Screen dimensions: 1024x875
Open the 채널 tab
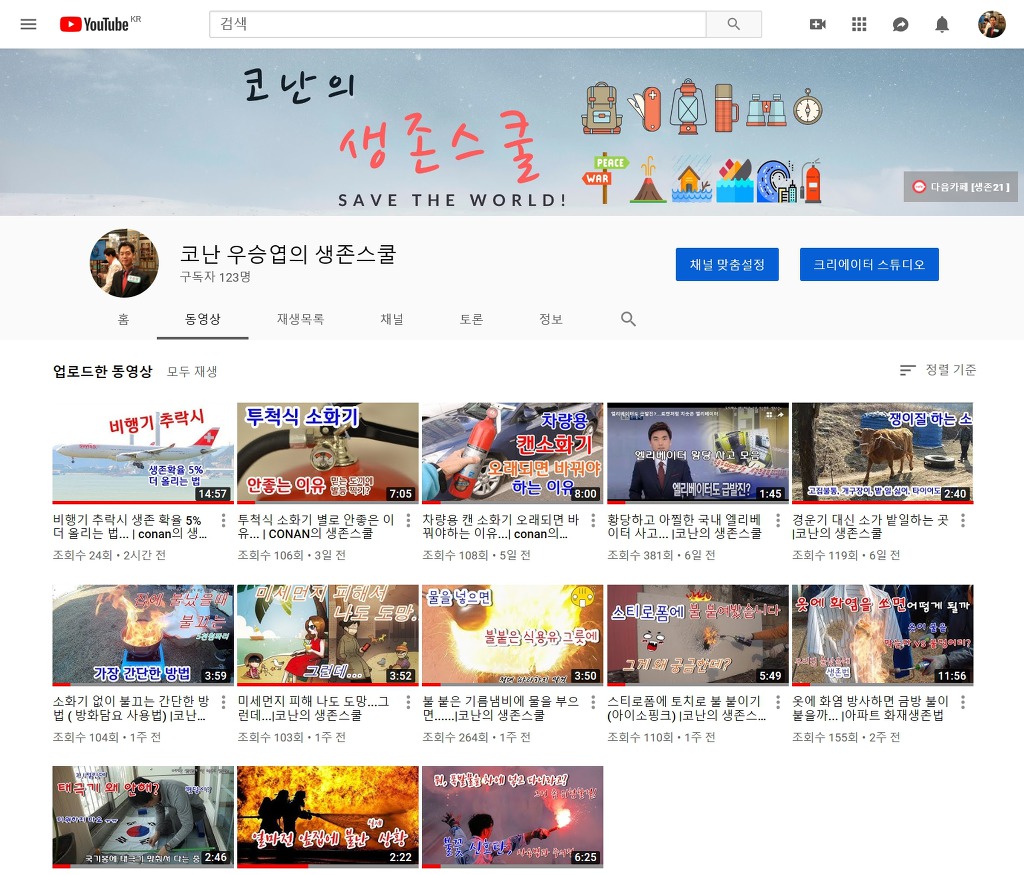point(392,319)
